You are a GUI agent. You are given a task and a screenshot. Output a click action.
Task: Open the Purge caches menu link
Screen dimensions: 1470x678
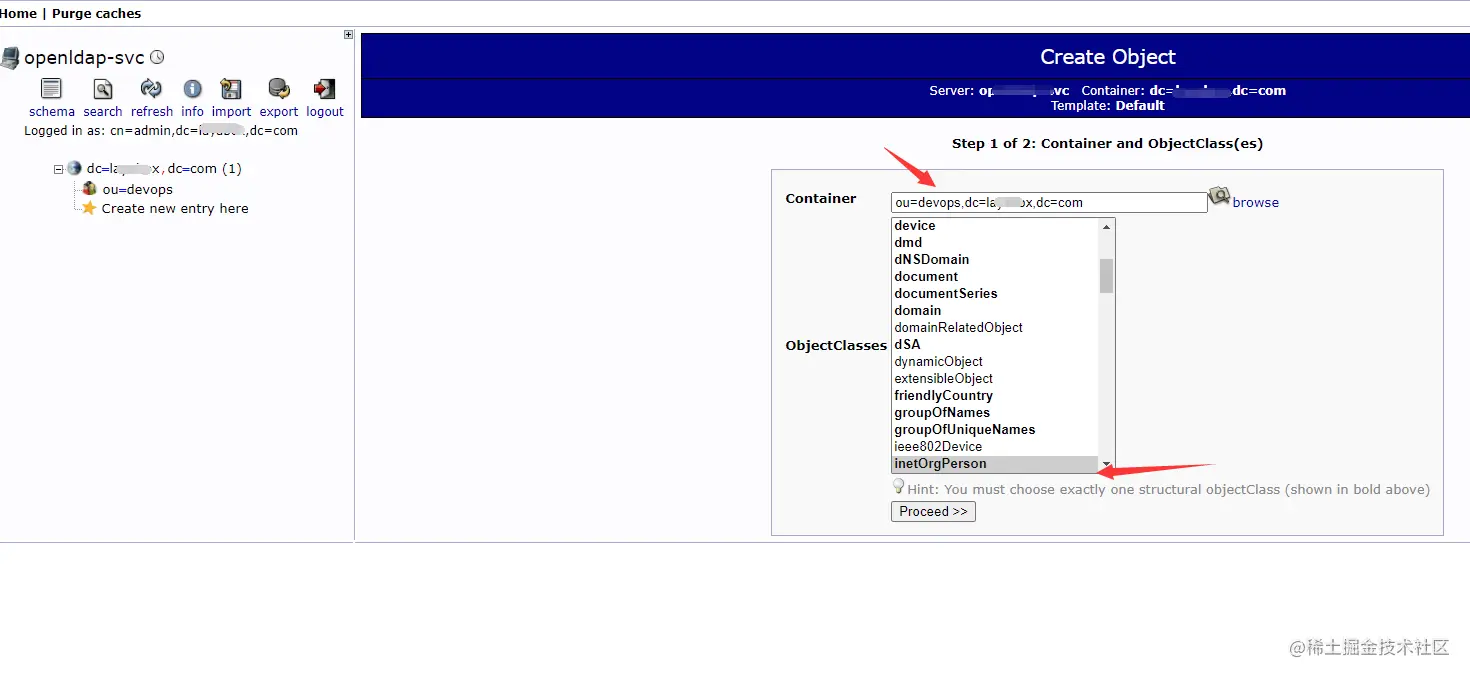96,14
